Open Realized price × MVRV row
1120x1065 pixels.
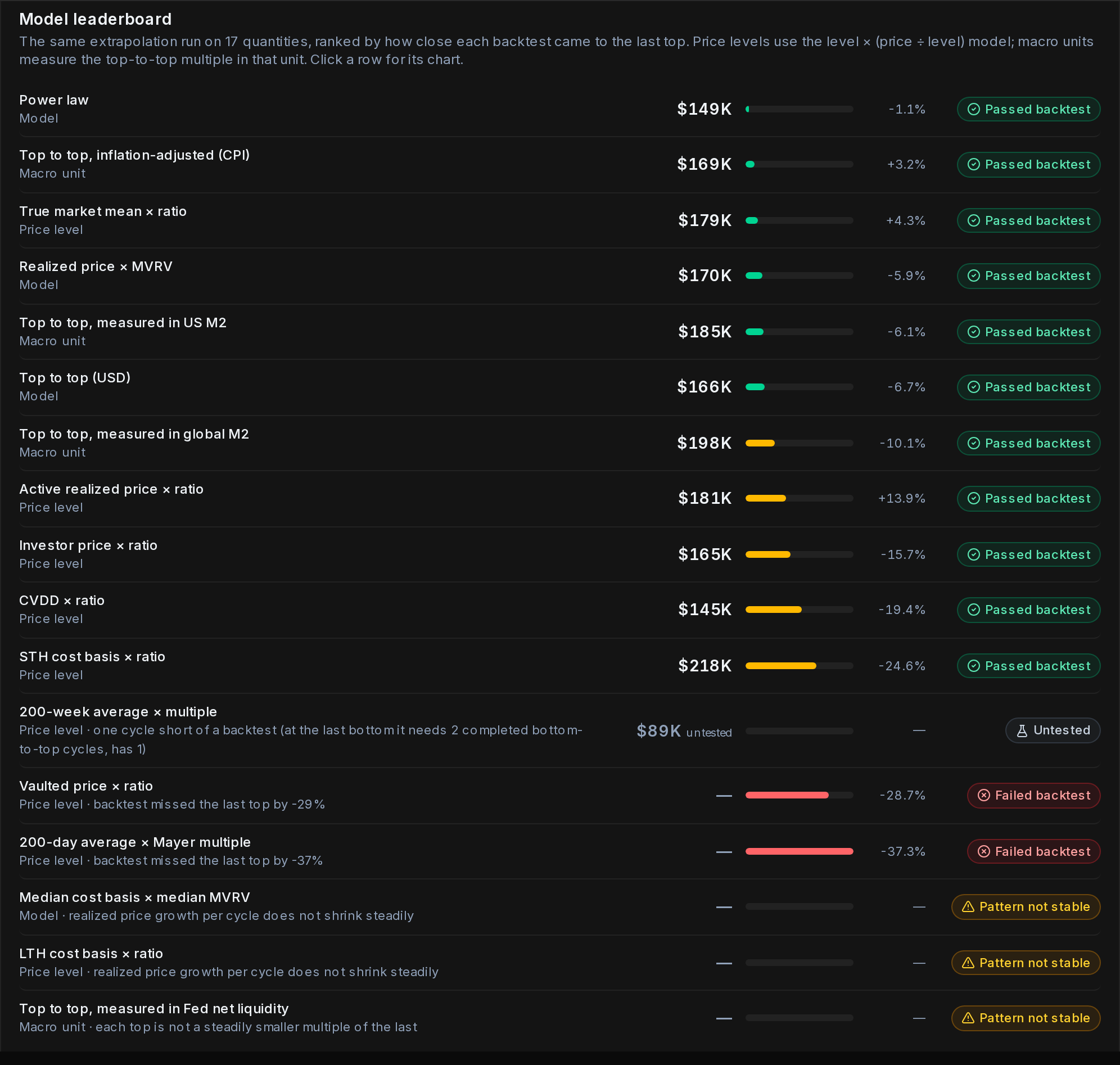click(x=559, y=276)
